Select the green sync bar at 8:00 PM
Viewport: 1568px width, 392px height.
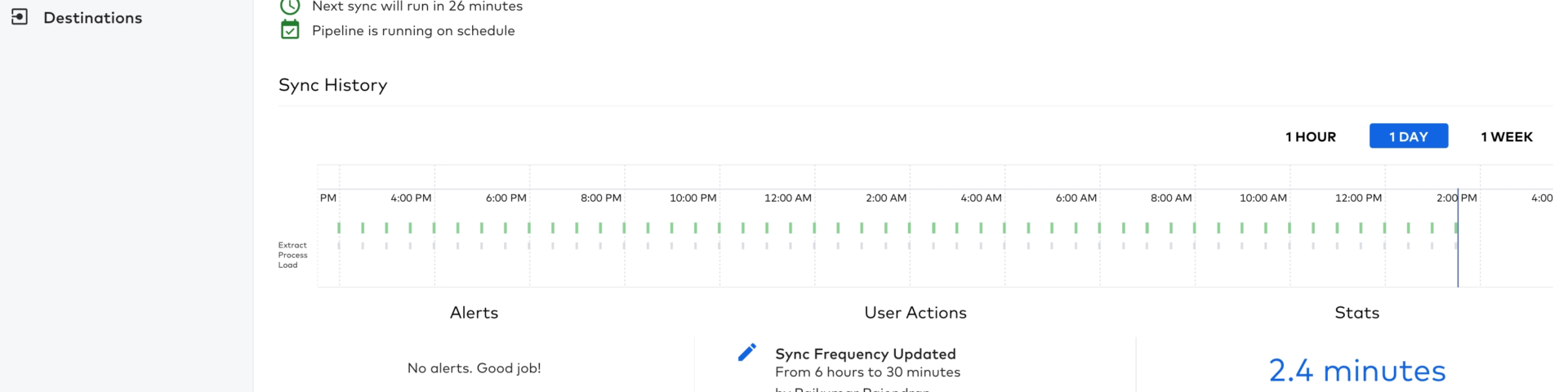pos(624,228)
